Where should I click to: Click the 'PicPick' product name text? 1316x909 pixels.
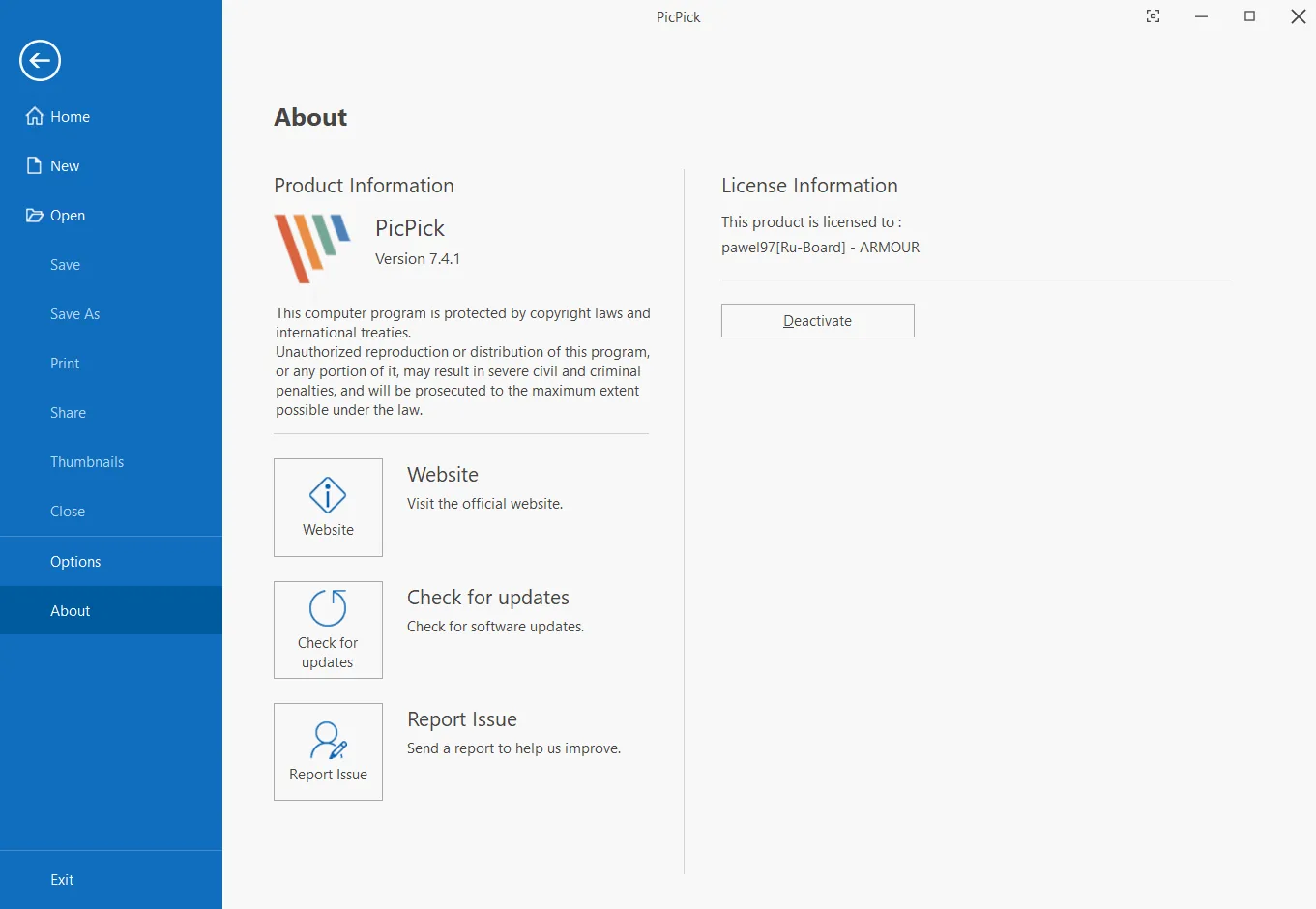[x=410, y=228]
